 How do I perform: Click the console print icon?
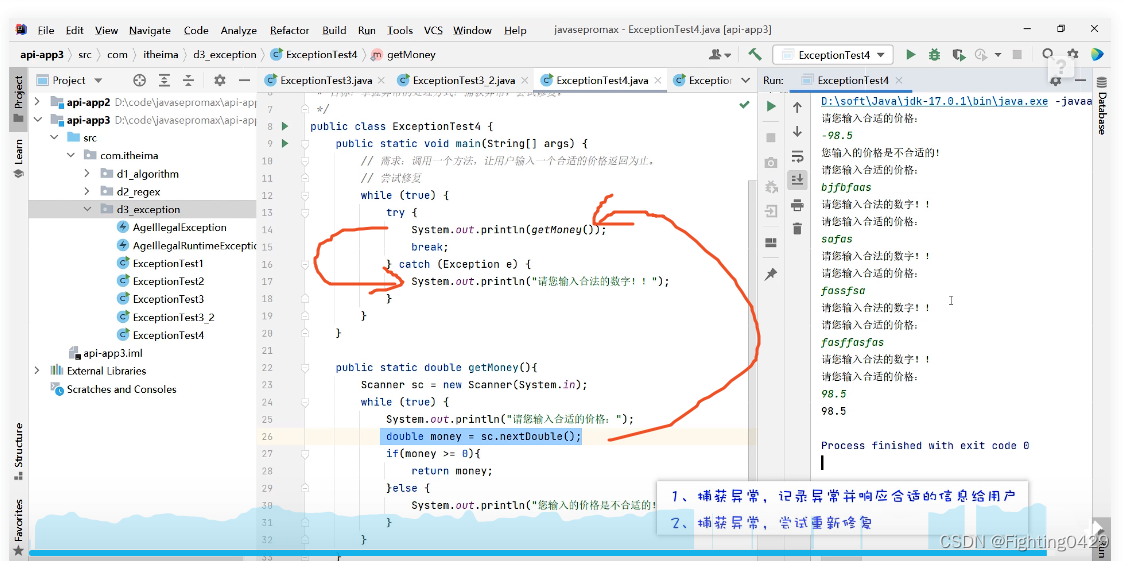point(797,205)
